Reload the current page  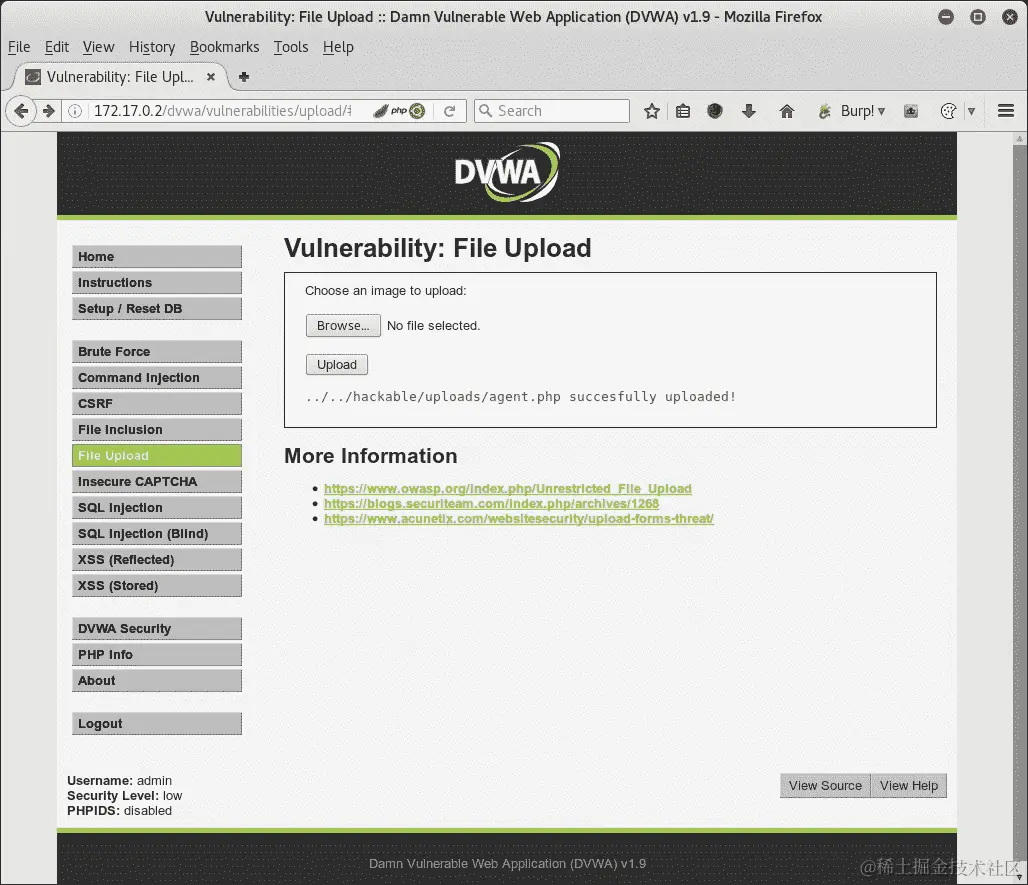tap(449, 111)
